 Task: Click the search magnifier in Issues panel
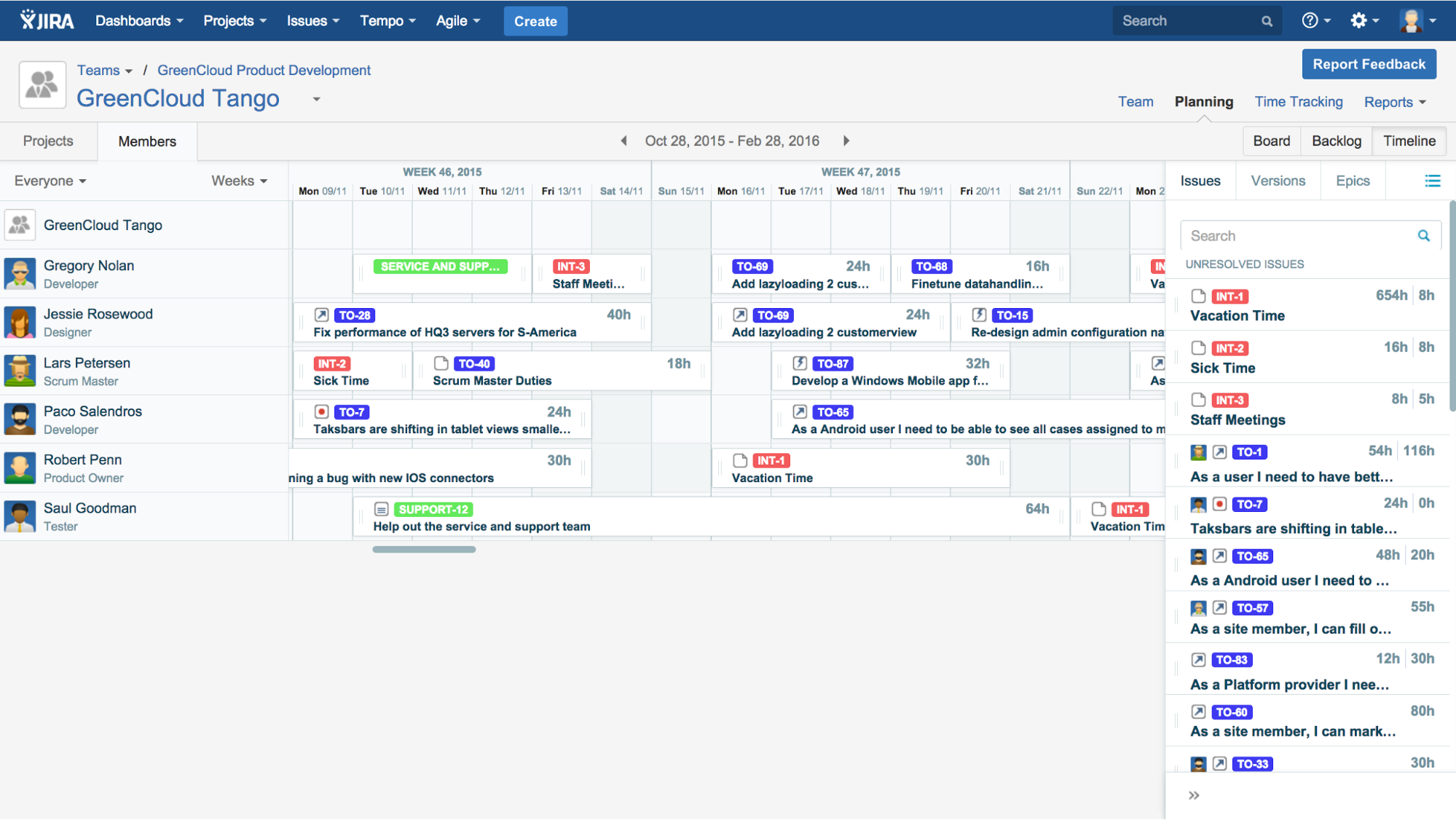click(1423, 236)
